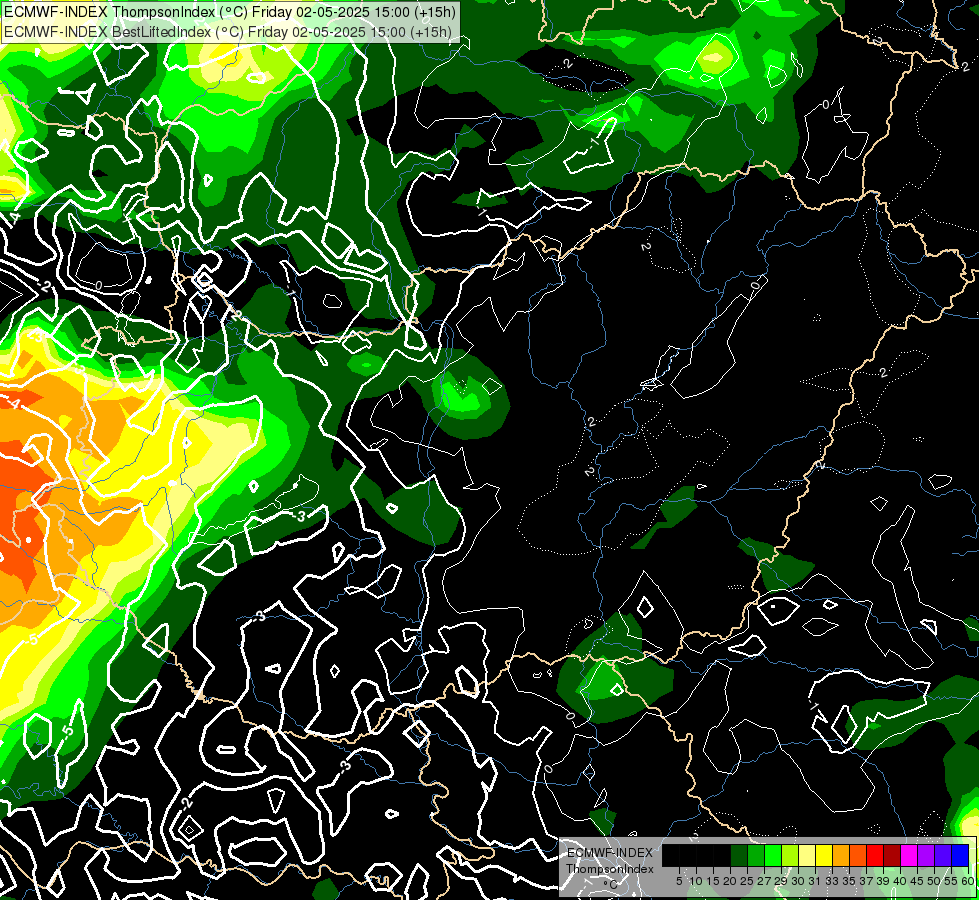Viewport: 979px width, 900px height.
Task: Click the legend scale value 35
Action: 850,881
